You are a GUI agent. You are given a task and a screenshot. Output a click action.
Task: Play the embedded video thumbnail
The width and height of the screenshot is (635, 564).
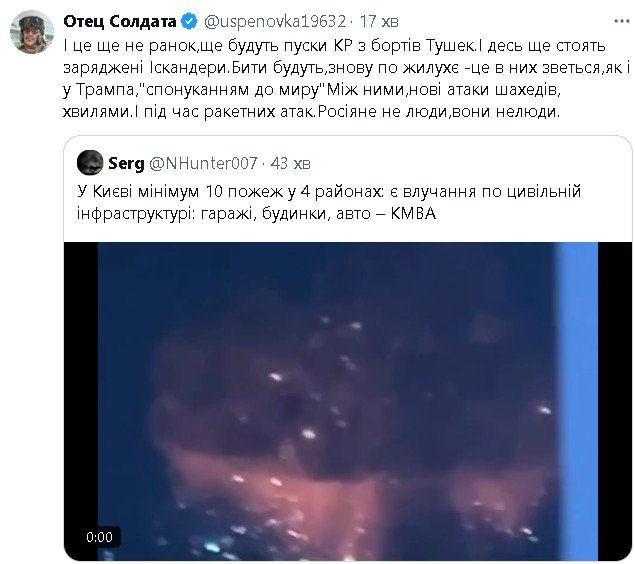coord(348,401)
